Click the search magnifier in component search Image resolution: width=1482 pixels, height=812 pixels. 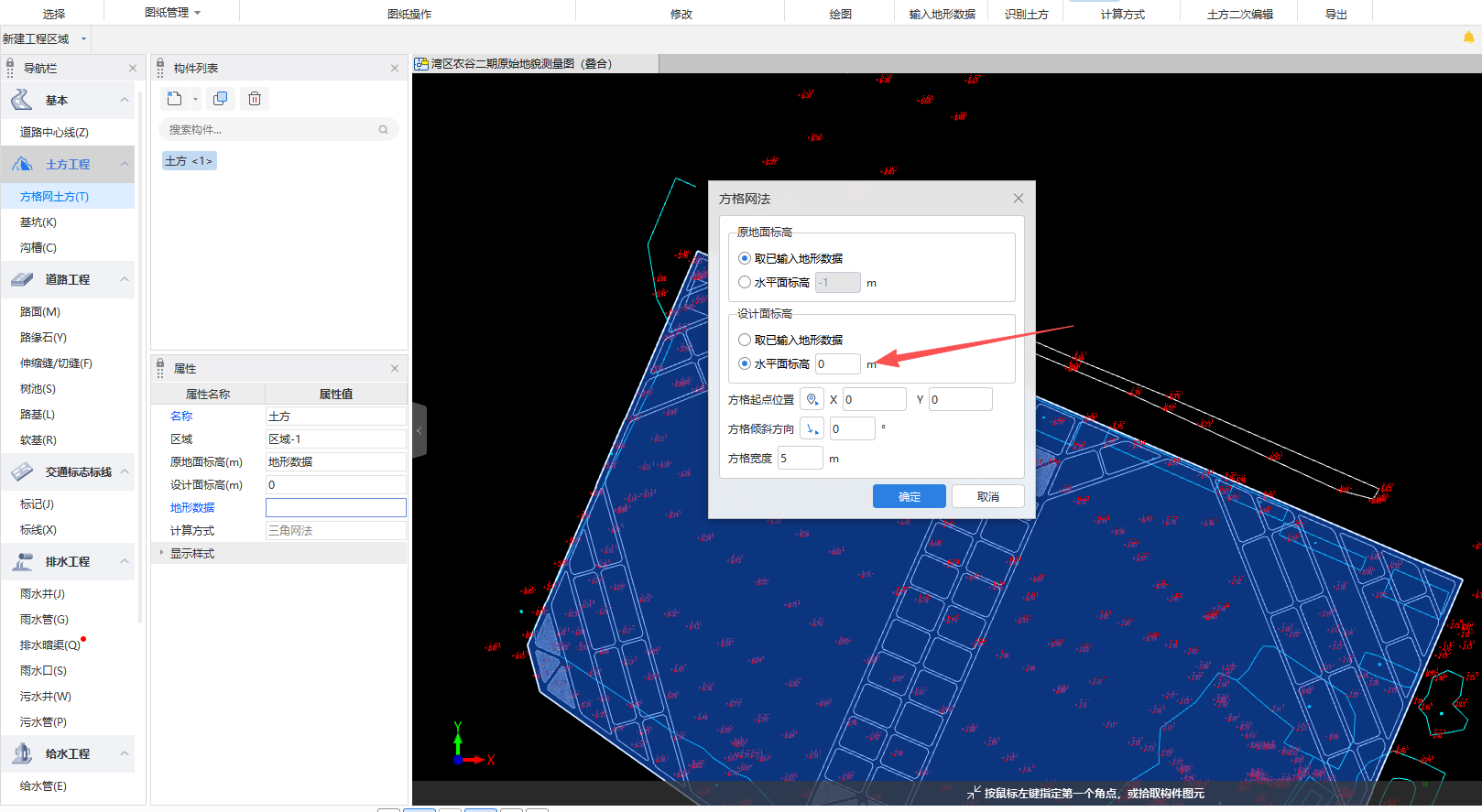[383, 130]
